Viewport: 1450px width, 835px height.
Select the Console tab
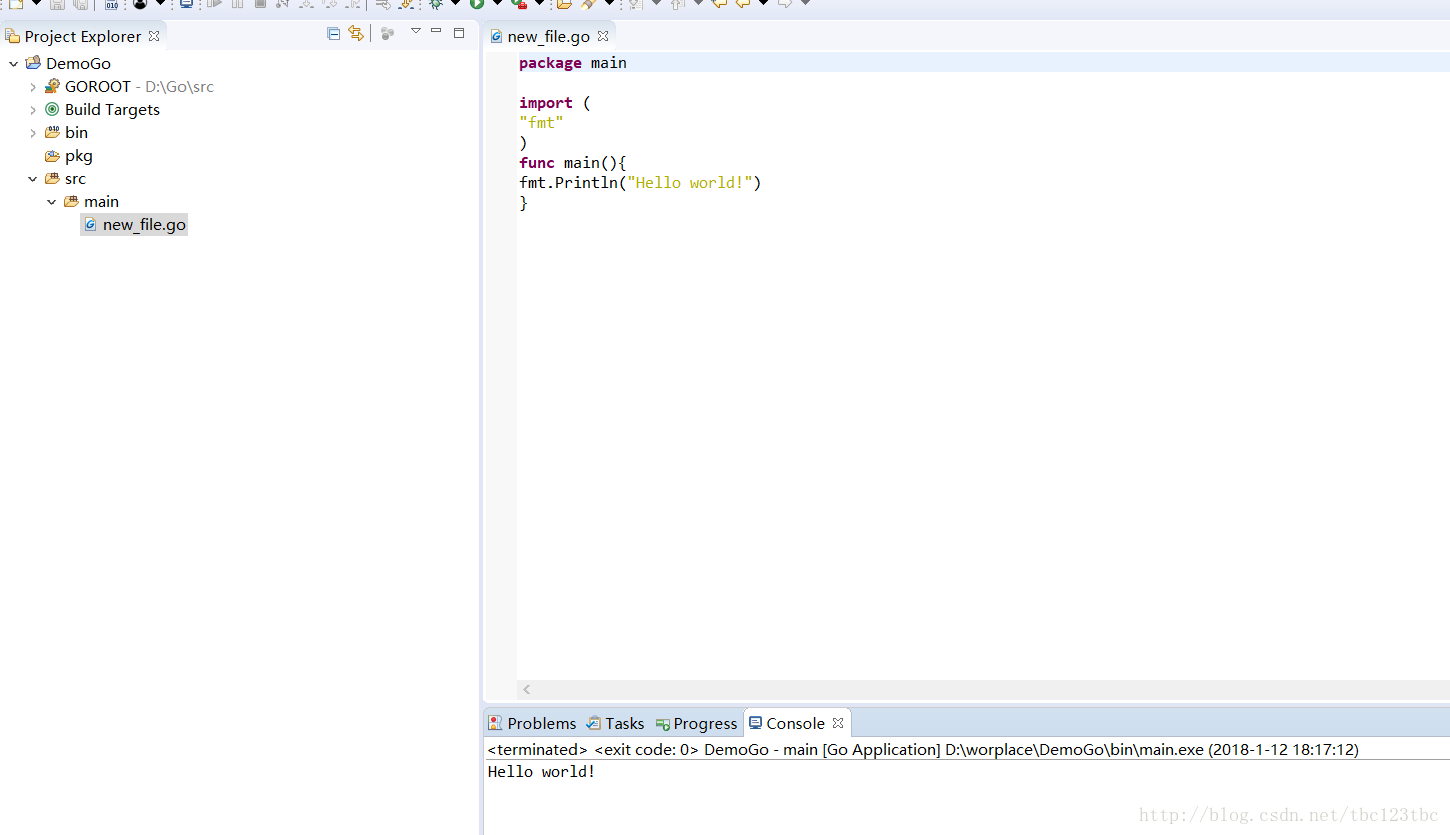click(x=787, y=723)
